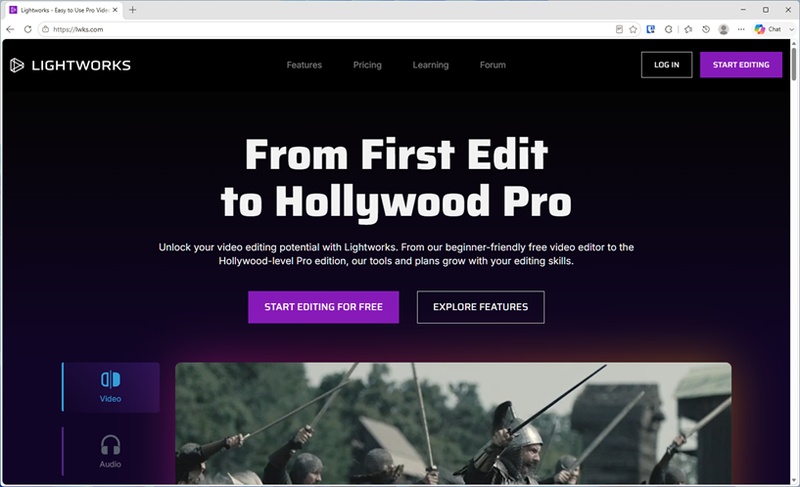The width and height of the screenshot is (800, 487).
Task: Click the battle scene preview image
Action: [453, 423]
